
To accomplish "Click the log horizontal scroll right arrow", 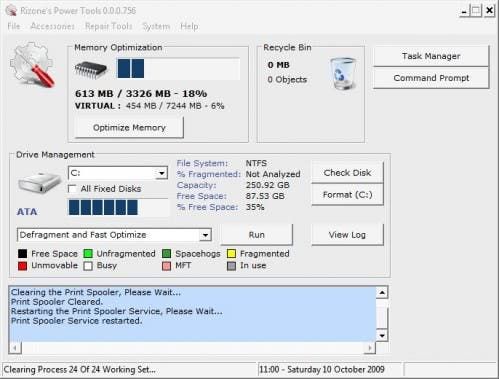I will tap(370, 348).
